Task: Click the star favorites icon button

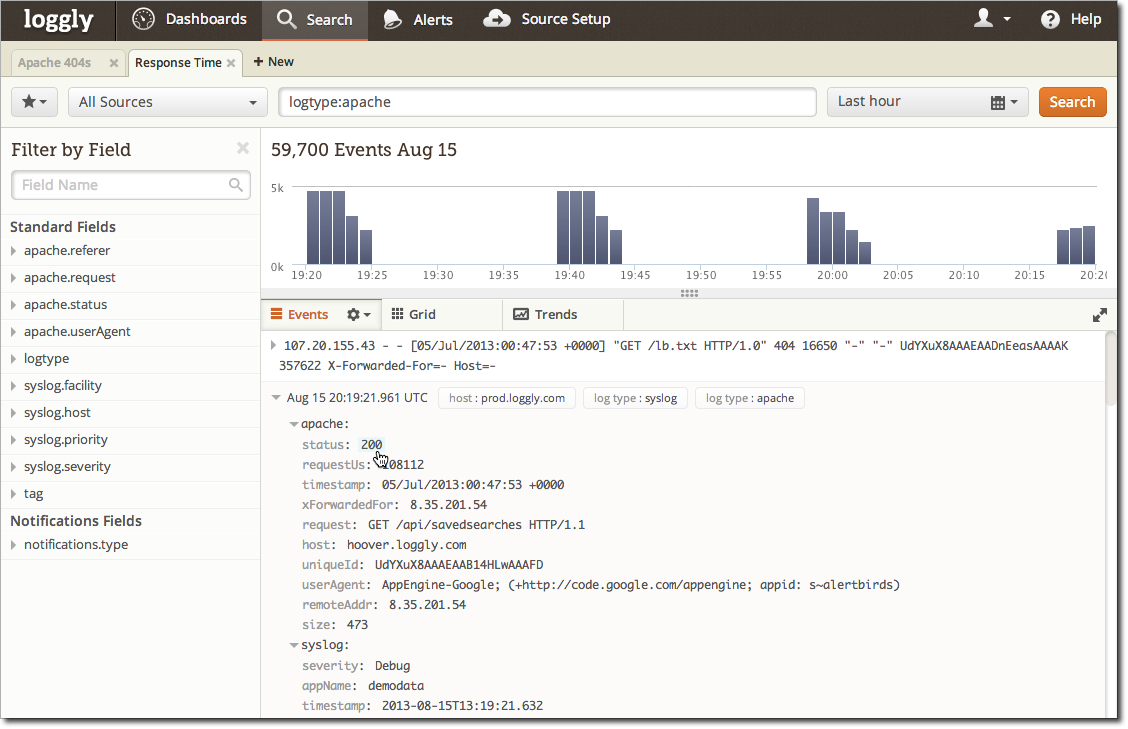Action: [x=34, y=102]
